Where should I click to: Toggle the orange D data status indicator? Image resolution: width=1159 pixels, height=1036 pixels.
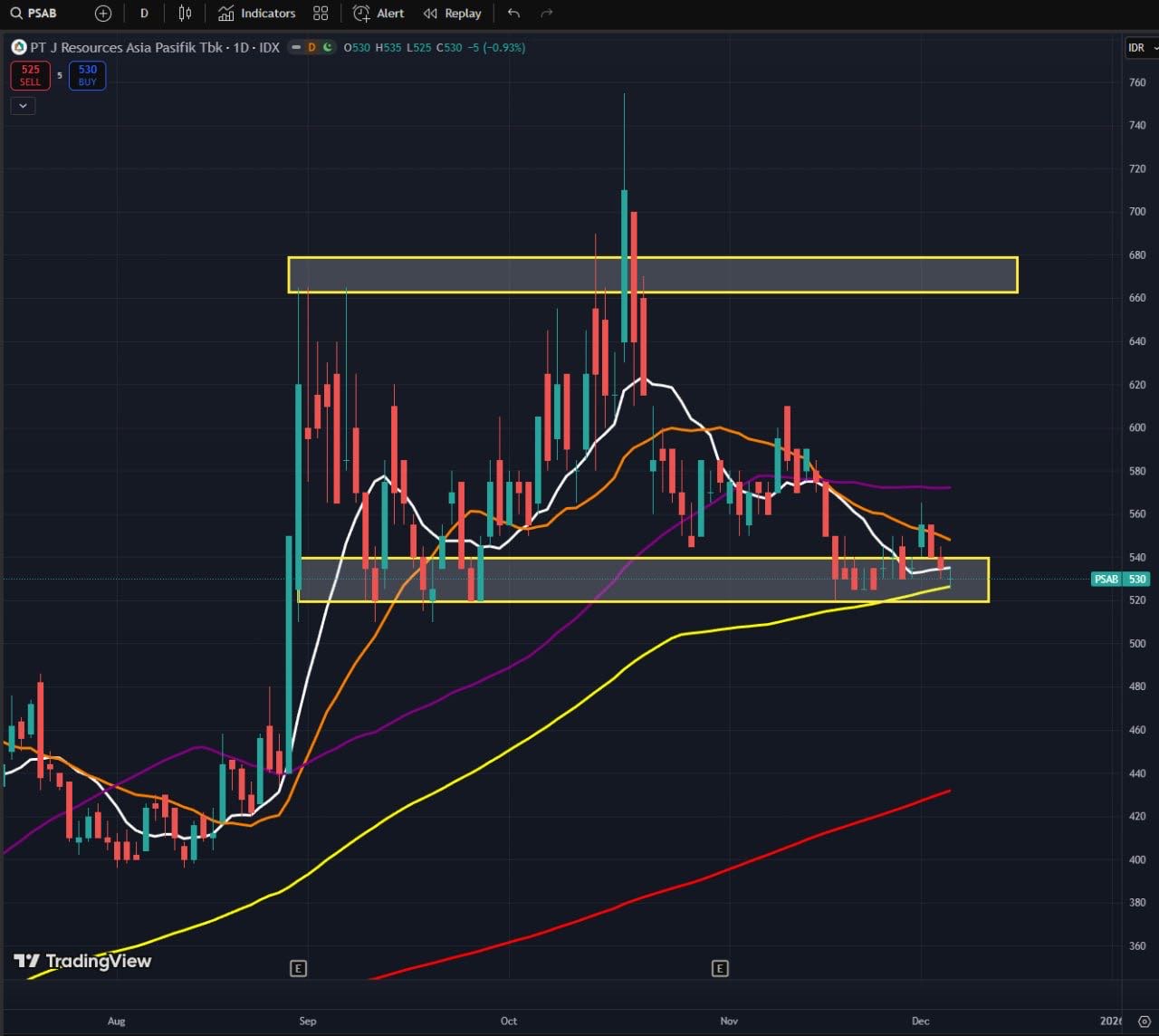(x=311, y=47)
